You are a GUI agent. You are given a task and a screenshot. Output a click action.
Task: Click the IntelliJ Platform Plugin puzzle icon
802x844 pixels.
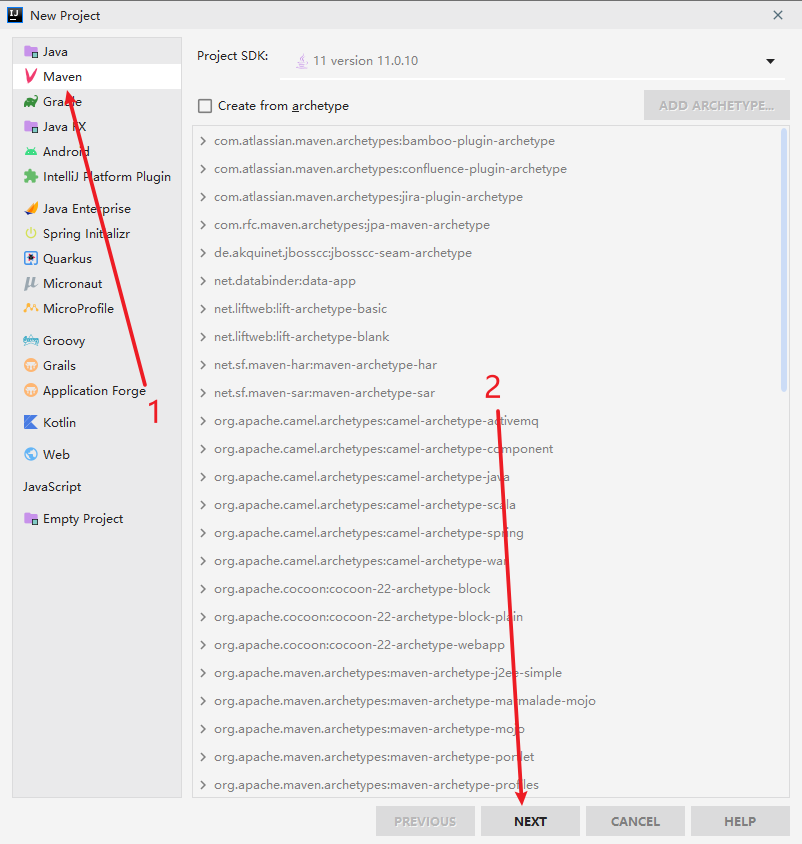(31, 177)
